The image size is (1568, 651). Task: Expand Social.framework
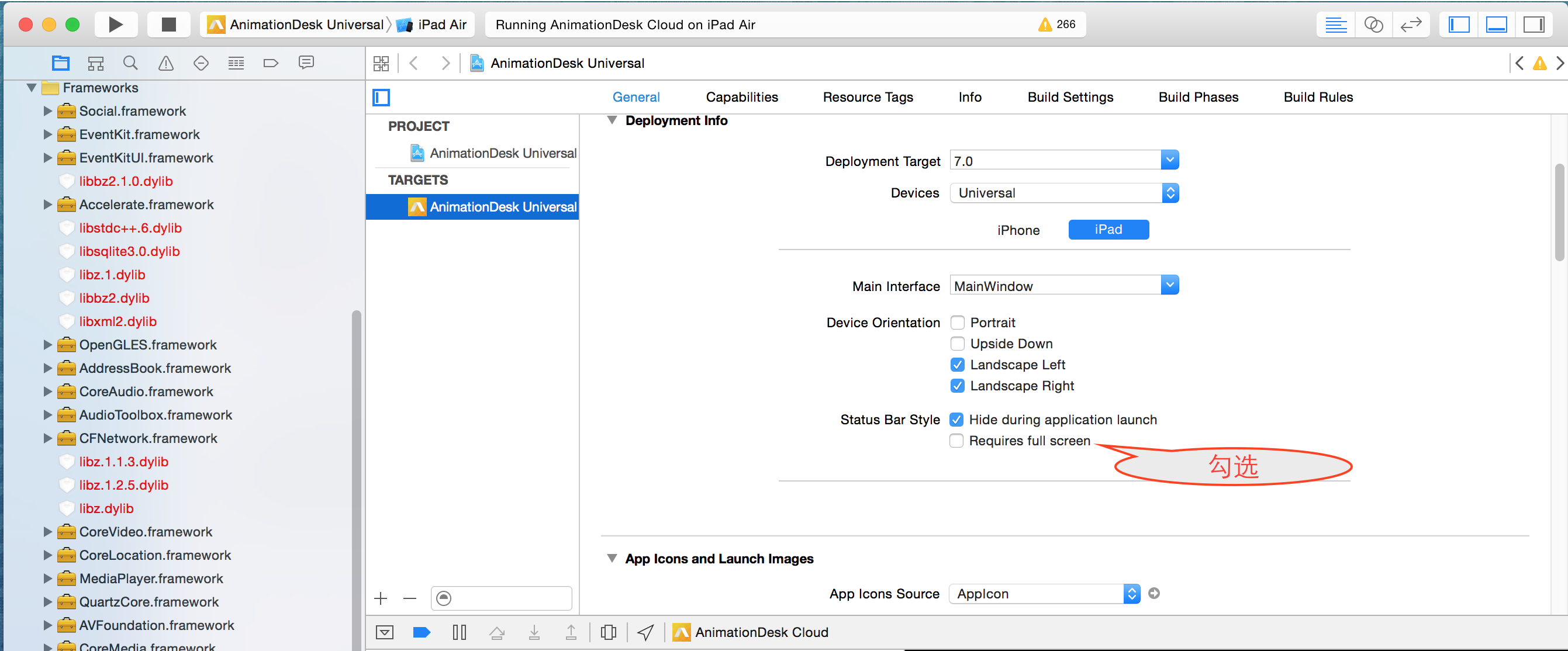pos(47,112)
